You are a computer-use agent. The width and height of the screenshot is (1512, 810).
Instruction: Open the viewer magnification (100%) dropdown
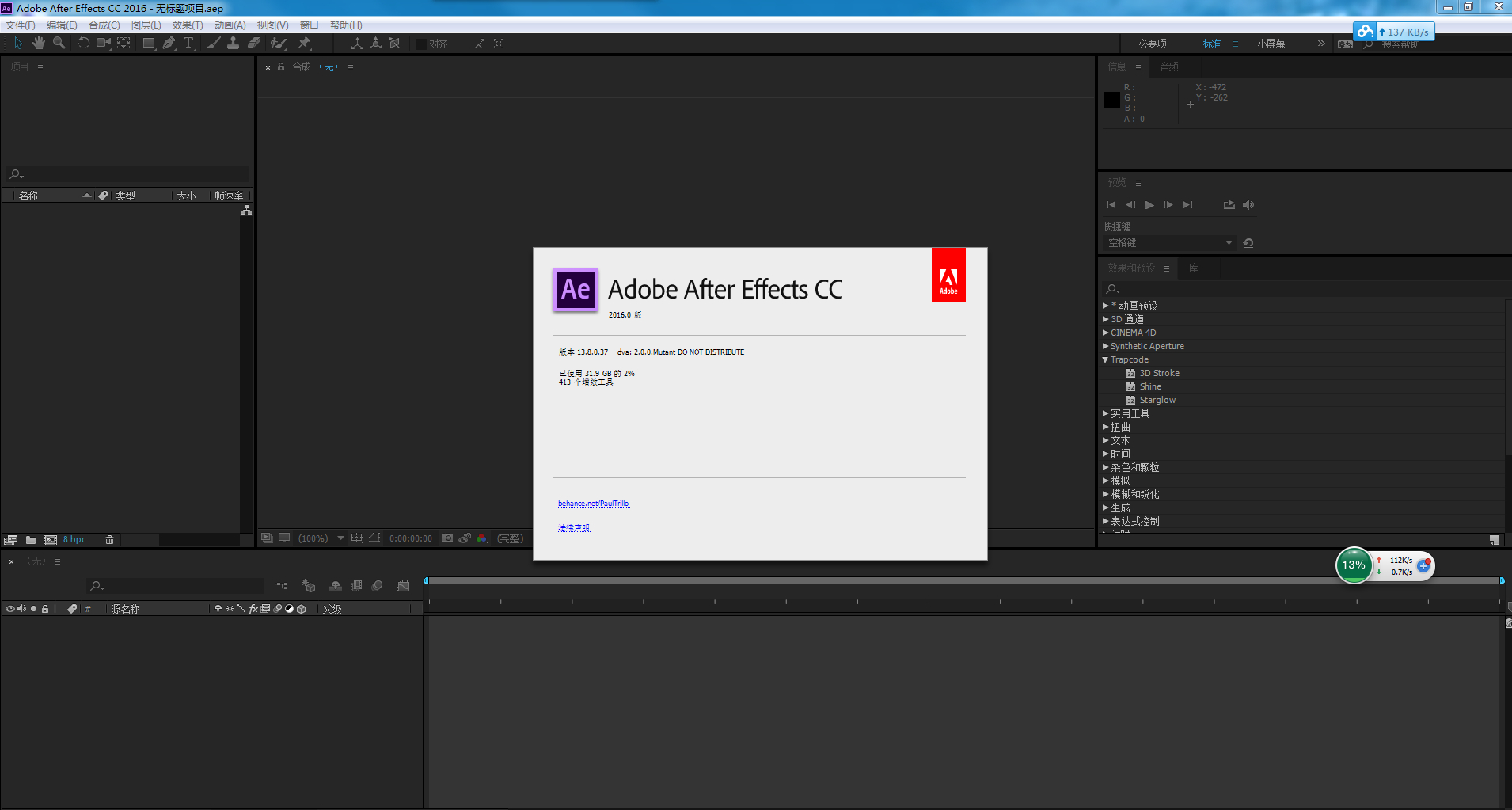tap(321, 538)
